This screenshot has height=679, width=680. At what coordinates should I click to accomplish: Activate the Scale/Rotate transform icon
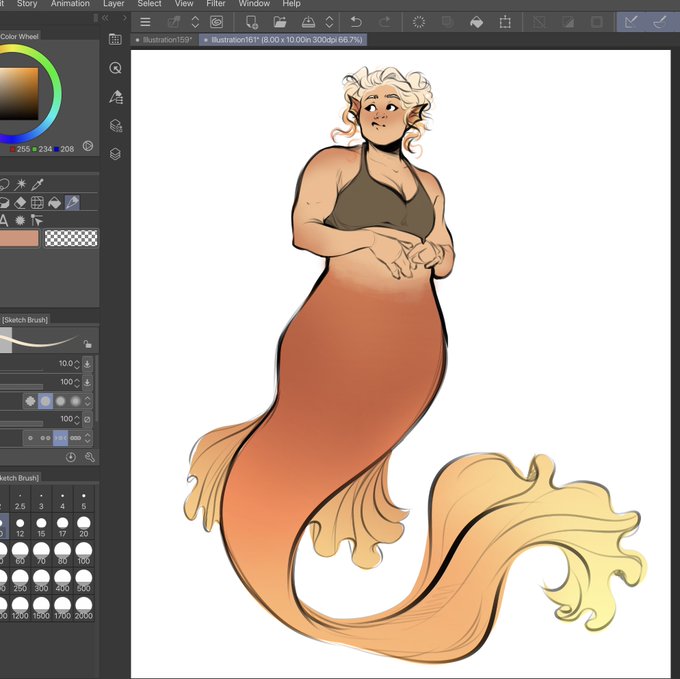(x=505, y=22)
